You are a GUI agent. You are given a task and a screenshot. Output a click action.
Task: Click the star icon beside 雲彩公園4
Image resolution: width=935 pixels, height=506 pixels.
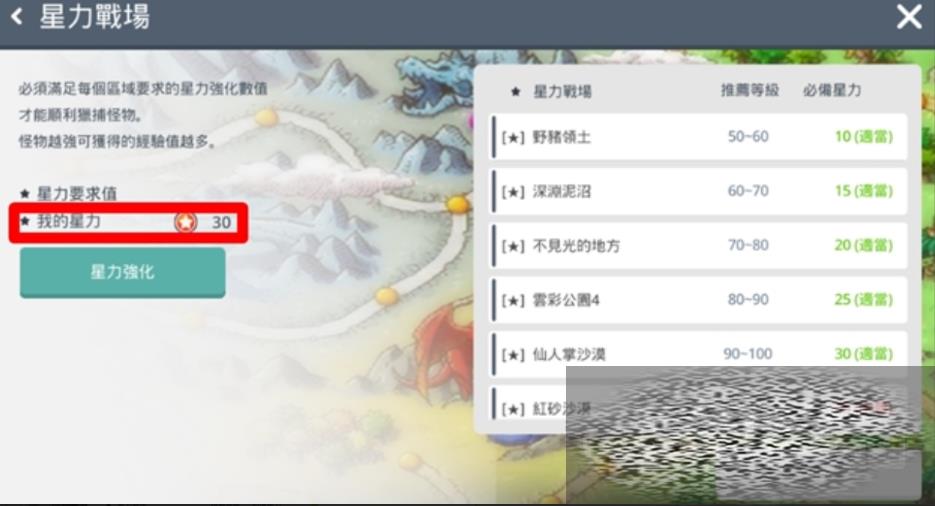tap(513, 300)
